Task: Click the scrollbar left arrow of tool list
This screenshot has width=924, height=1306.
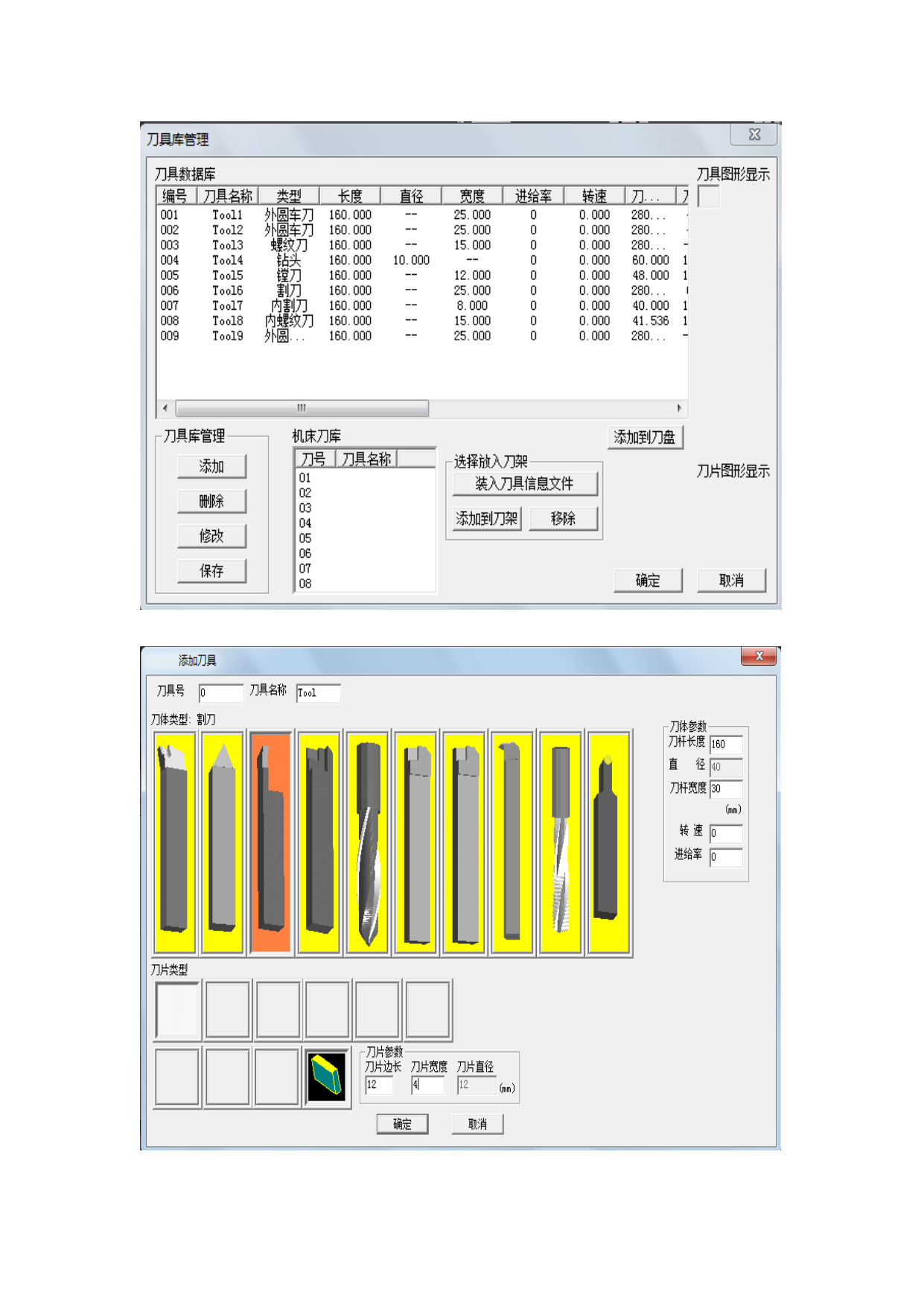Action: 165,408
